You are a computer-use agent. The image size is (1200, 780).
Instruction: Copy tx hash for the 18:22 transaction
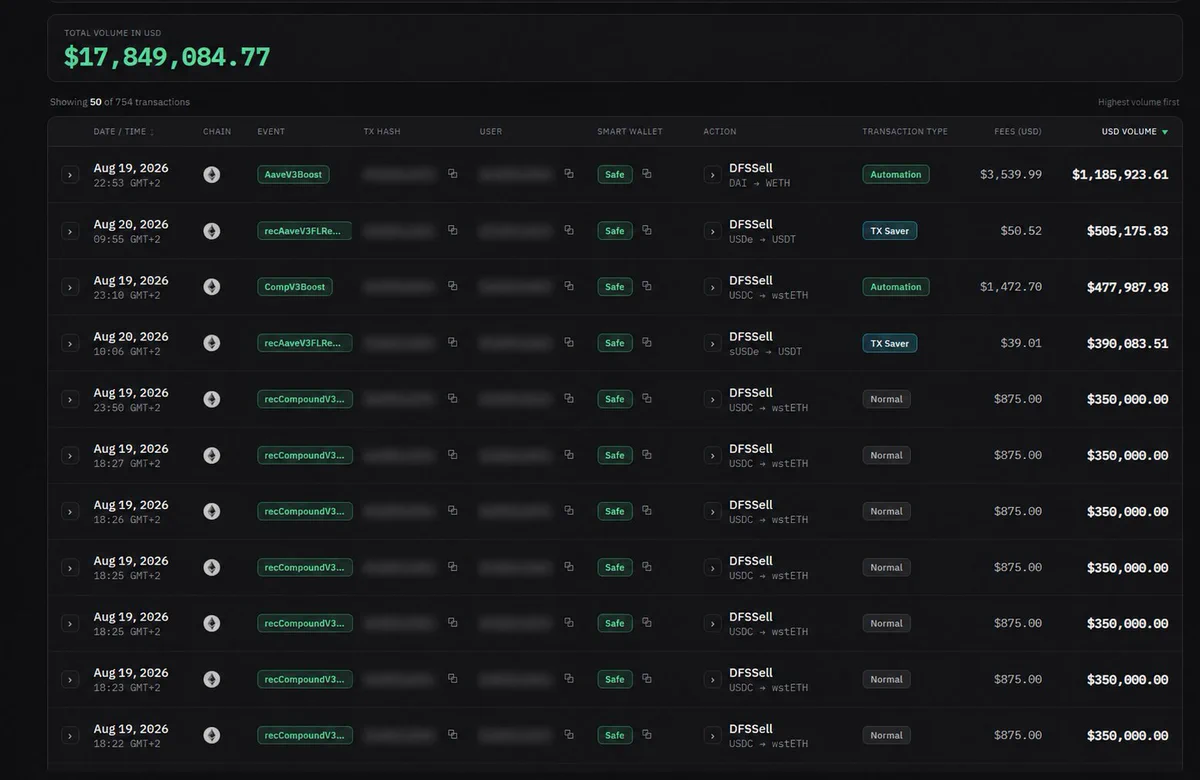pos(452,734)
